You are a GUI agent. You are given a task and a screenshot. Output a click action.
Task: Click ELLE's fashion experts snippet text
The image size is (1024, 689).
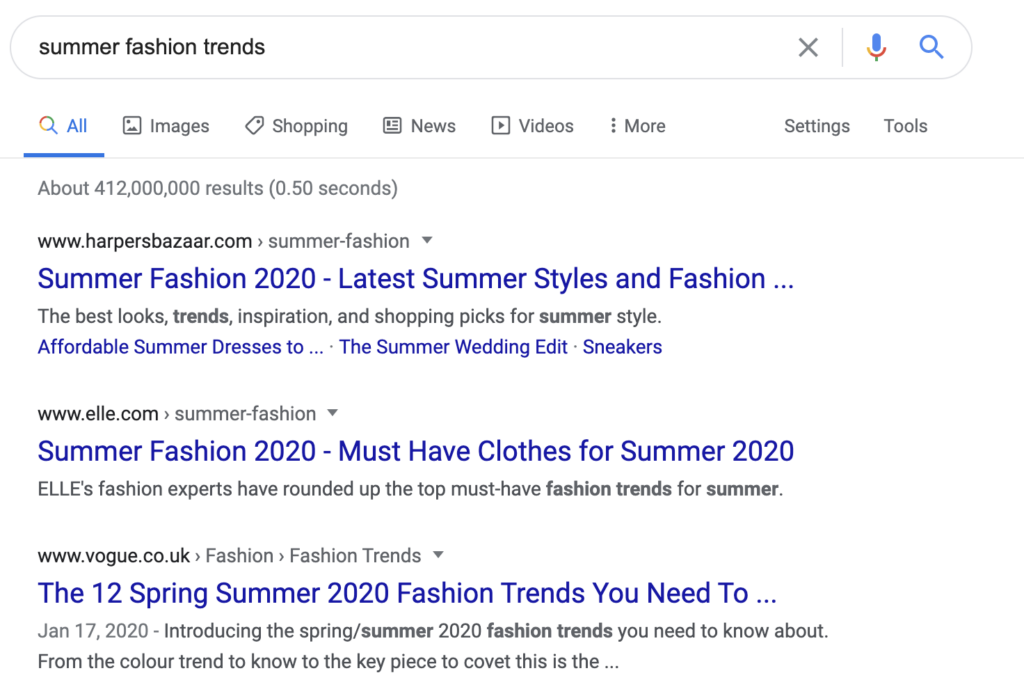pyautogui.click(x=410, y=489)
